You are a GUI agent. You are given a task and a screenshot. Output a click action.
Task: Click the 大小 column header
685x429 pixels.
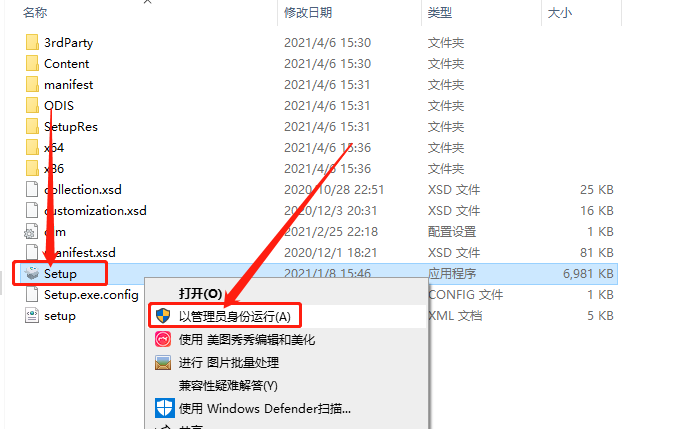click(x=560, y=13)
